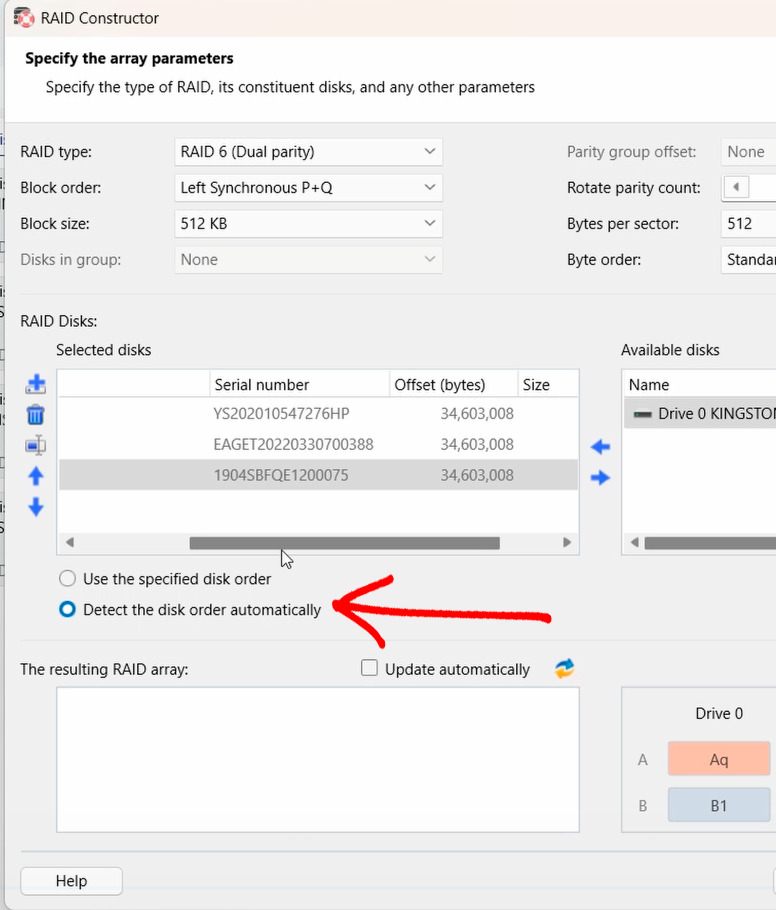Open the Byte order dropdown
The image size is (776, 910).
pyautogui.click(x=748, y=260)
